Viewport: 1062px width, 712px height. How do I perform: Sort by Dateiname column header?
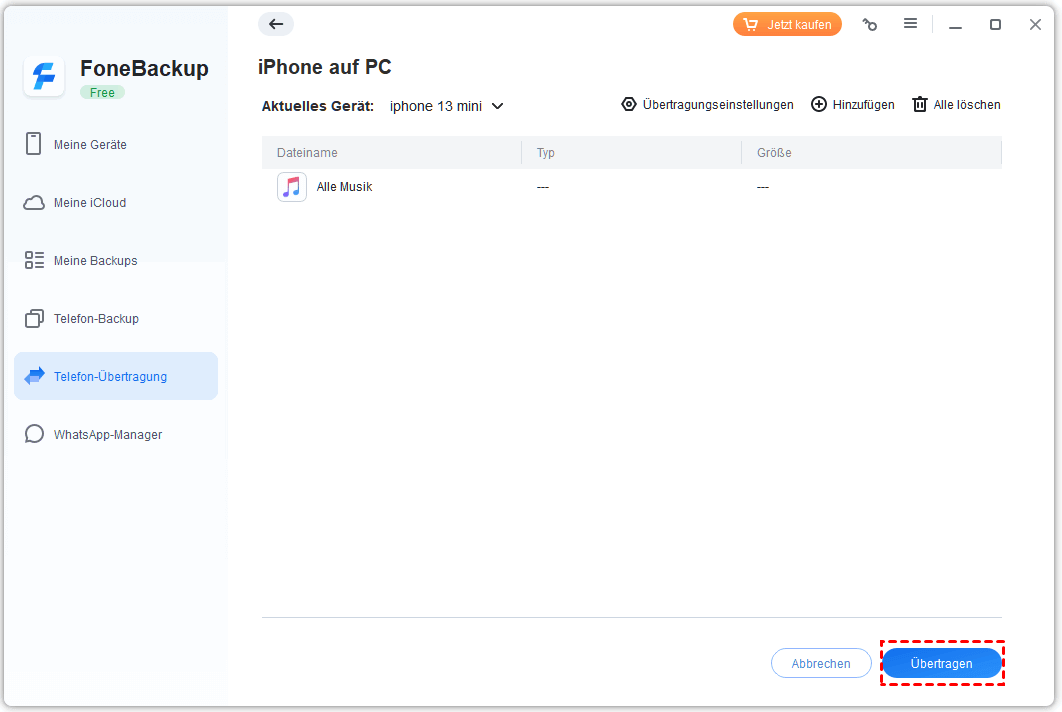tap(307, 153)
